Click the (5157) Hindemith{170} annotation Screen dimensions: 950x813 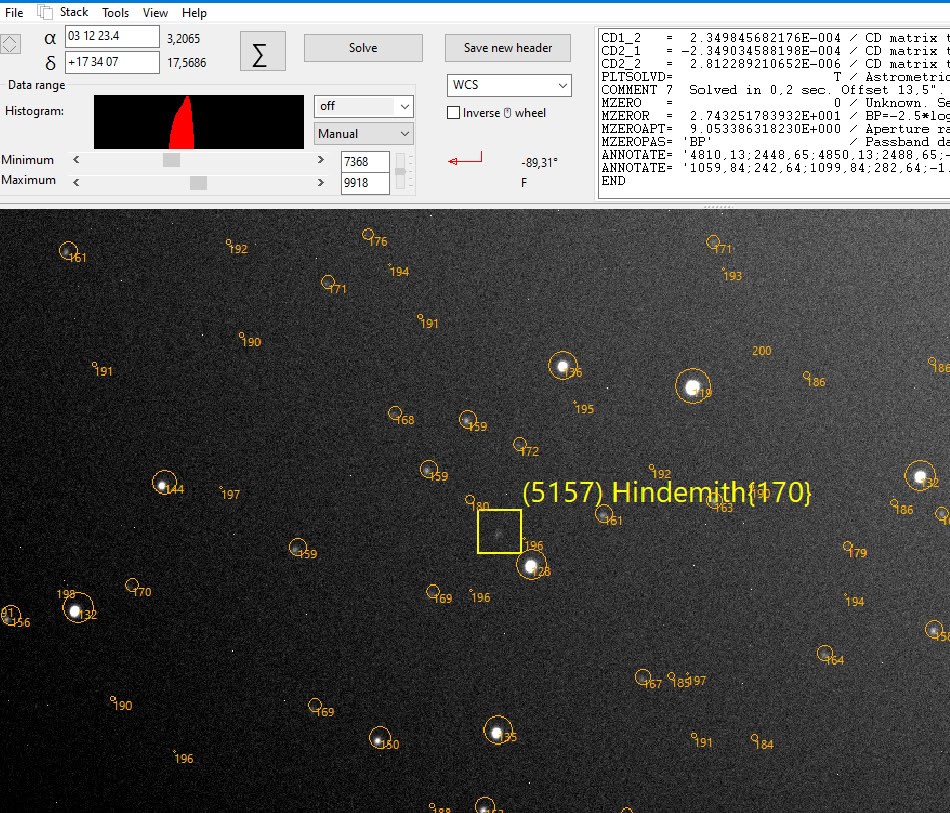(x=666, y=493)
